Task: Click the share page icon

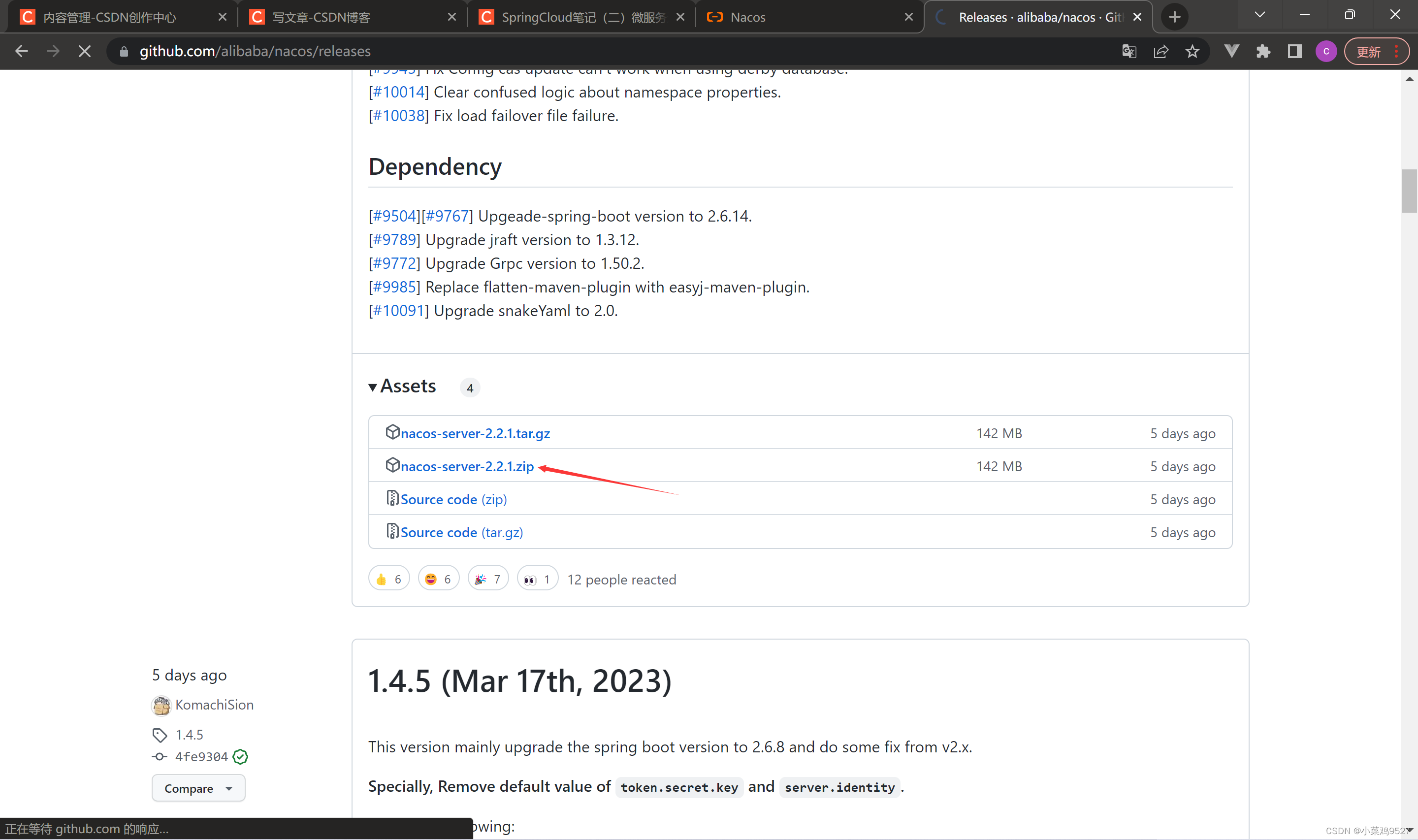Action: click(1160, 52)
